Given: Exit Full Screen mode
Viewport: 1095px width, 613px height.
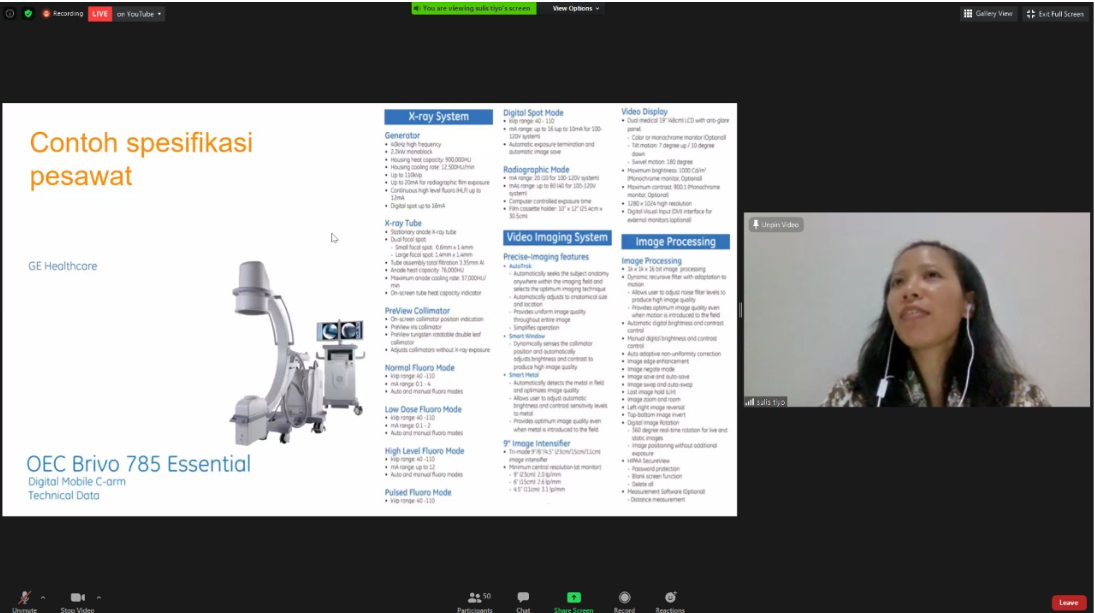Looking at the screenshot, I should 1054,13.
